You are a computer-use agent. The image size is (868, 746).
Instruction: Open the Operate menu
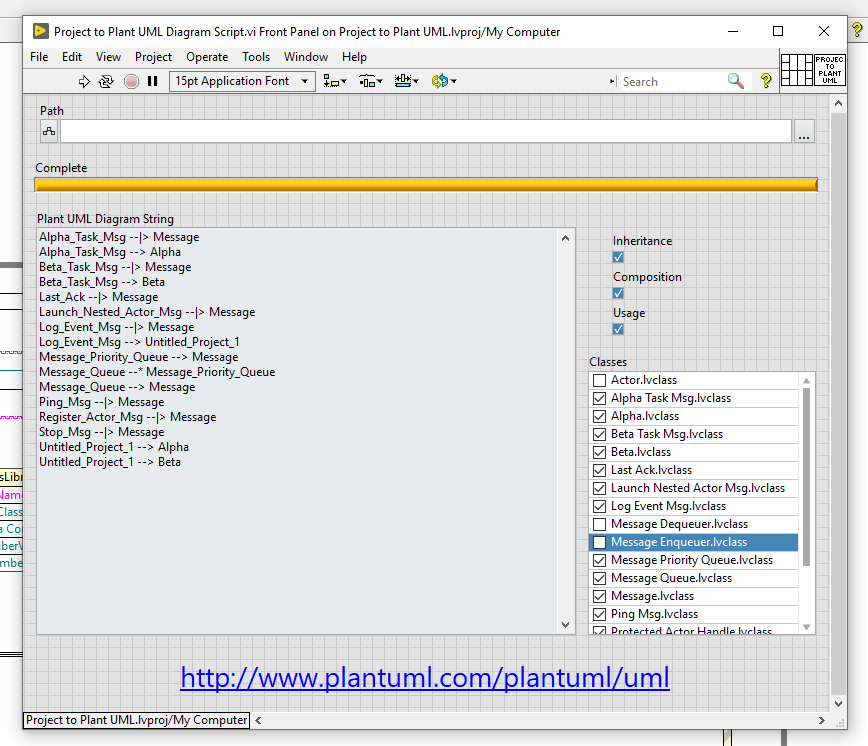click(207, 57)
